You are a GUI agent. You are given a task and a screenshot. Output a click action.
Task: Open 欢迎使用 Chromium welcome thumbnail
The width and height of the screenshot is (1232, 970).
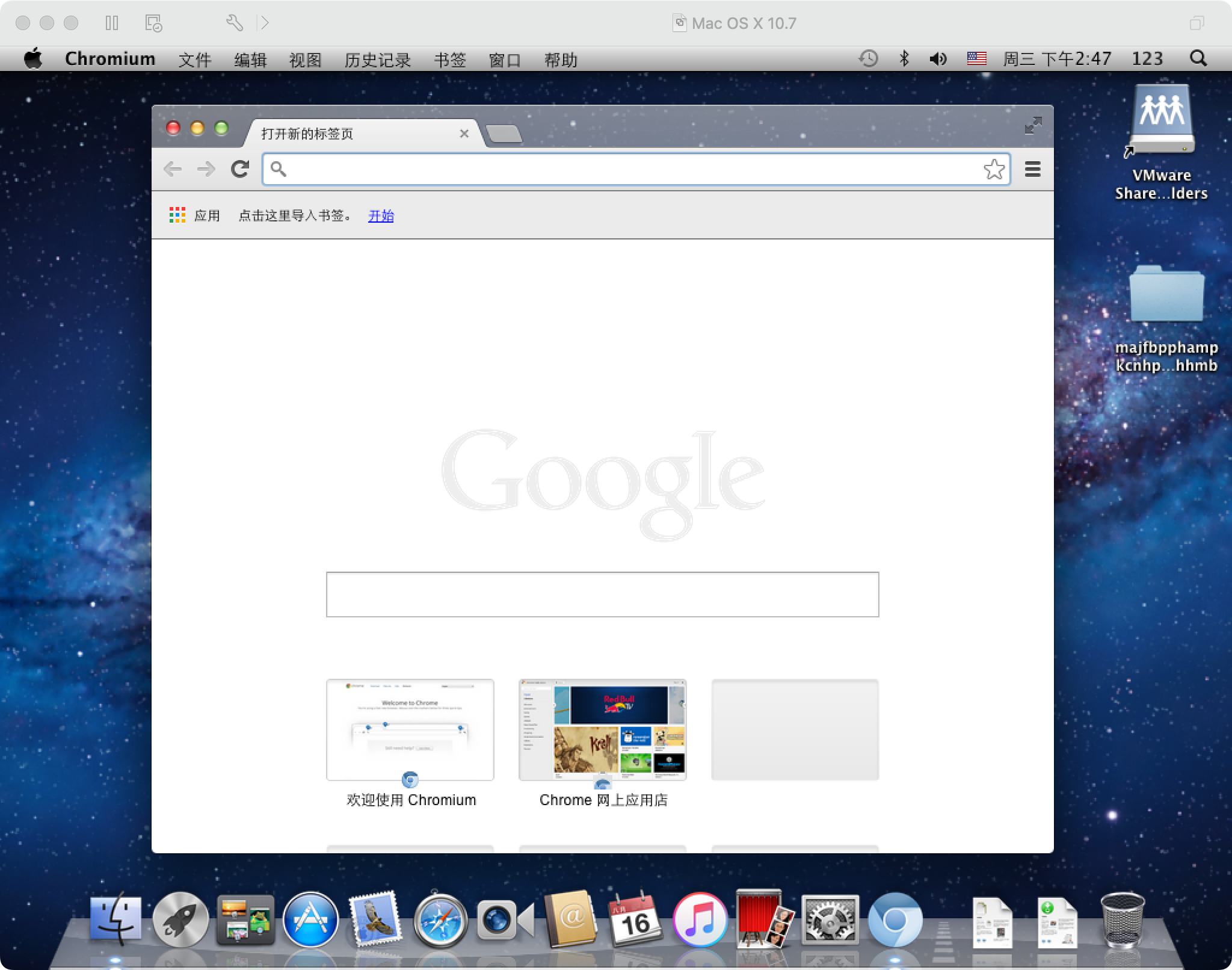(x=410, y=729)
